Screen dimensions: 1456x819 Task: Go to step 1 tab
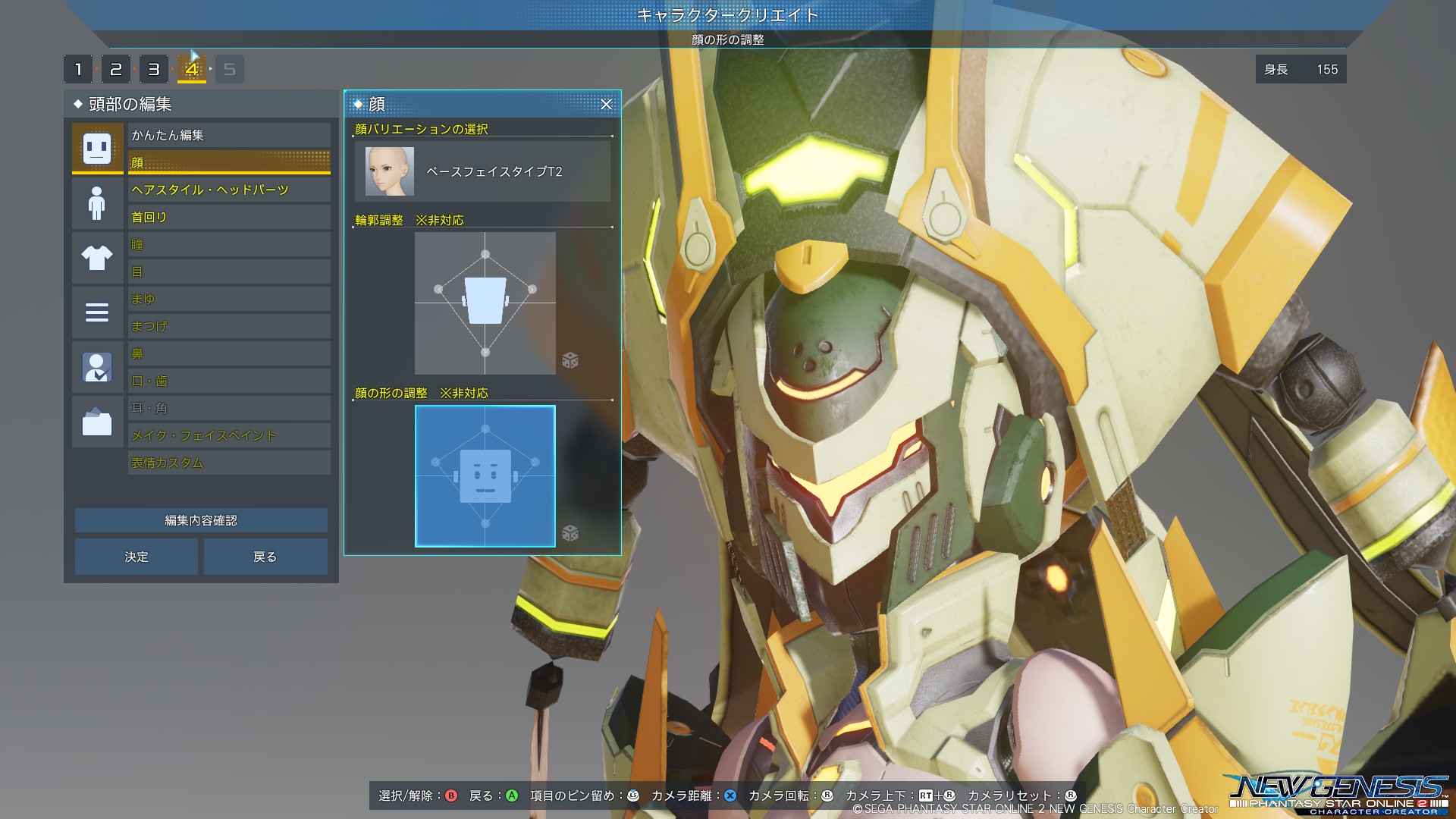tap(78, 70)
